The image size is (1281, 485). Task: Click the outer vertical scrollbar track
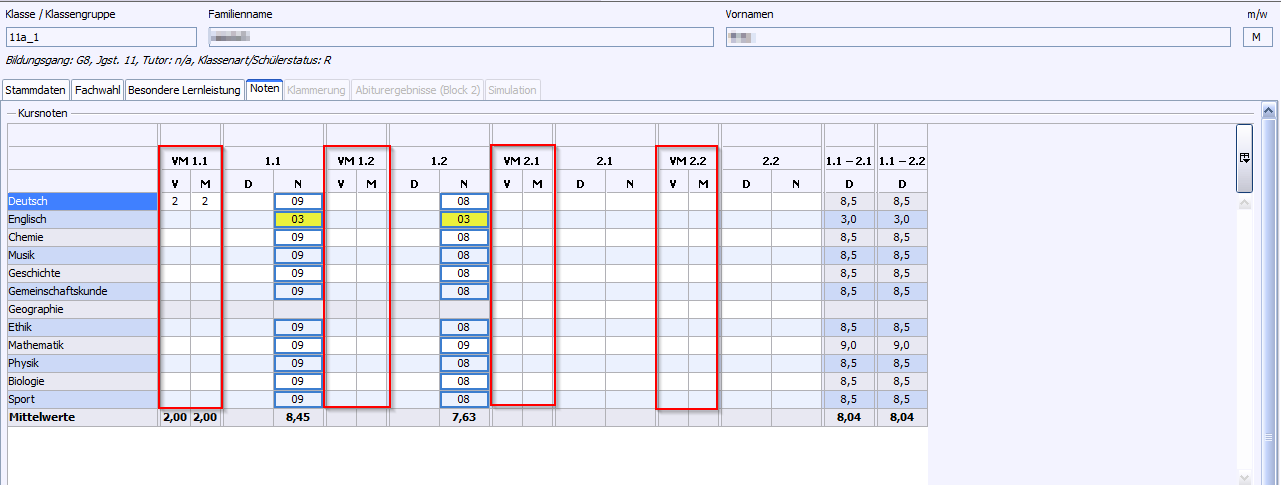coord(1270,300)
